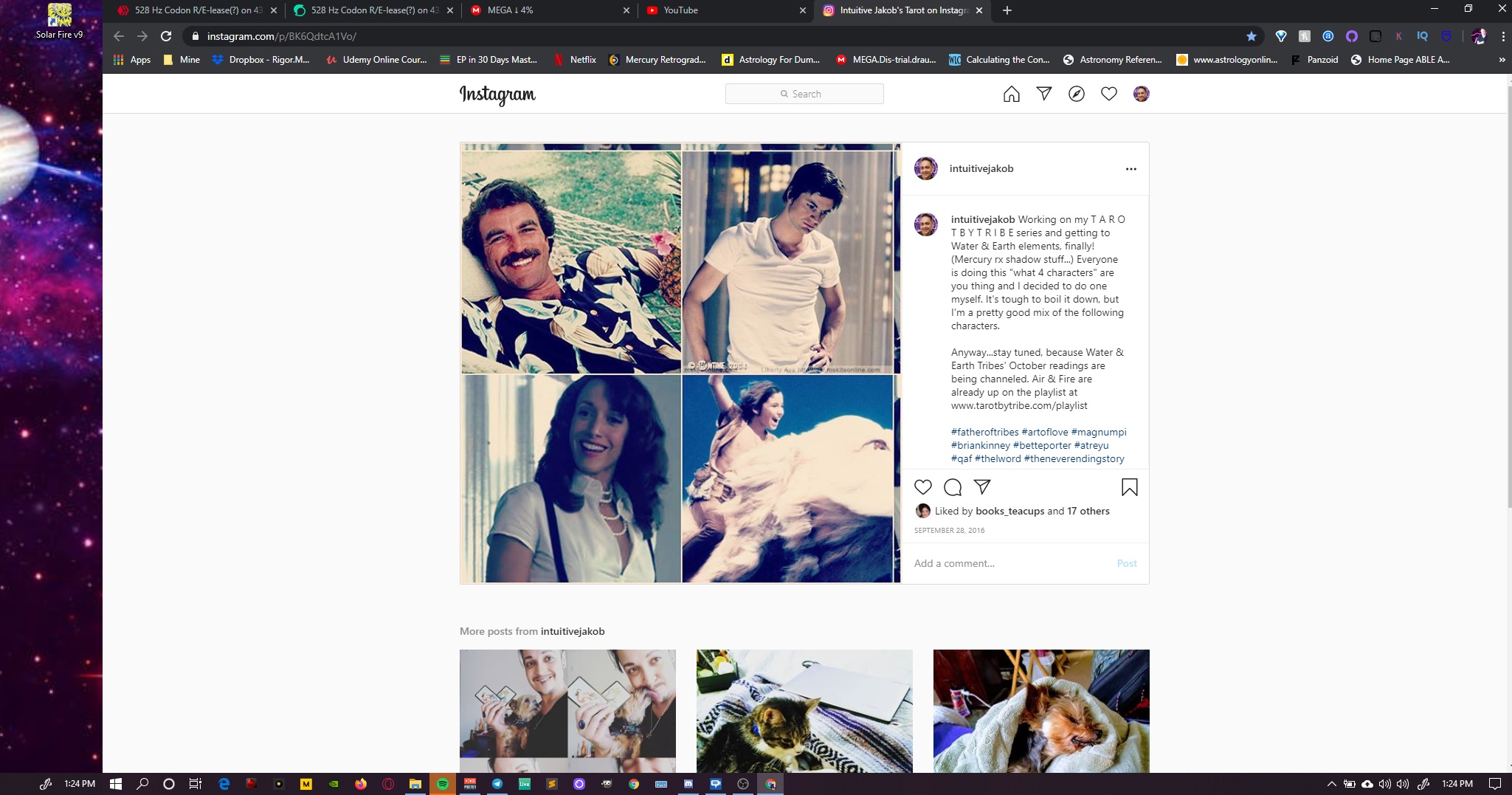
Task: Share post with paper plane icon
Action: 982,487
